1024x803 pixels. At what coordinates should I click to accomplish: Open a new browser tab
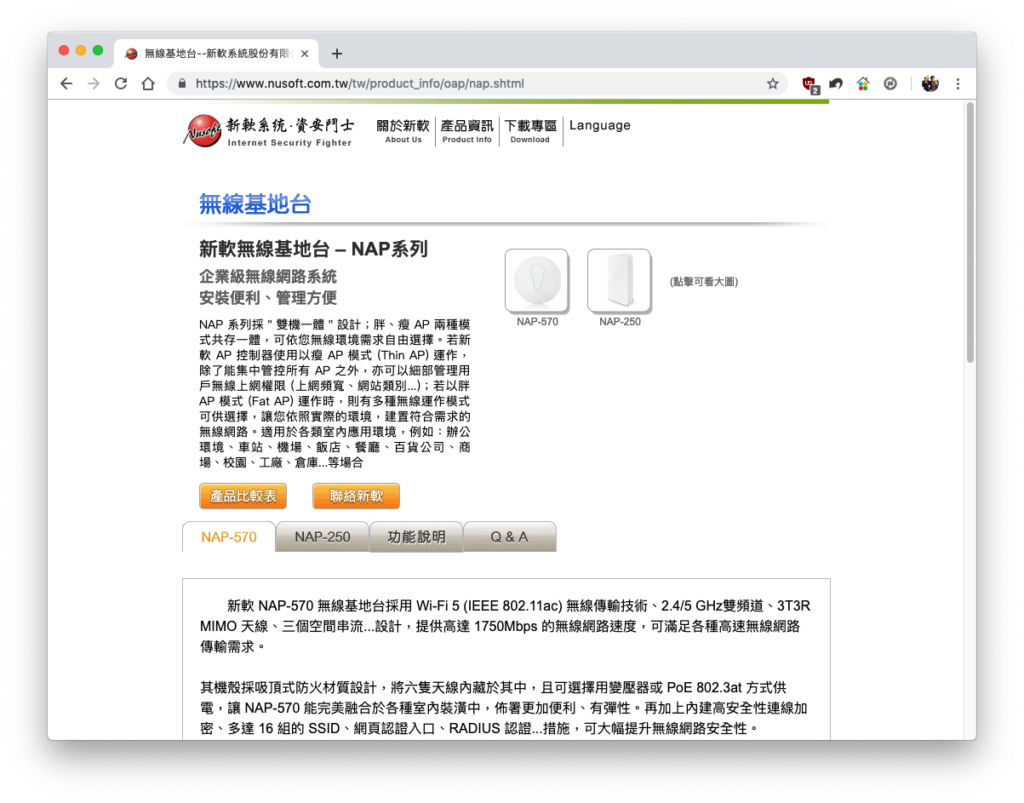[337, 54]
